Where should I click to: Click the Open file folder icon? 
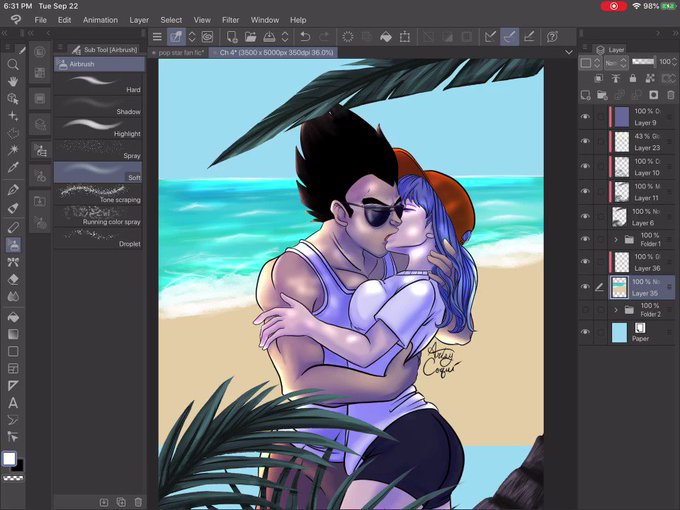pos(250,37)
